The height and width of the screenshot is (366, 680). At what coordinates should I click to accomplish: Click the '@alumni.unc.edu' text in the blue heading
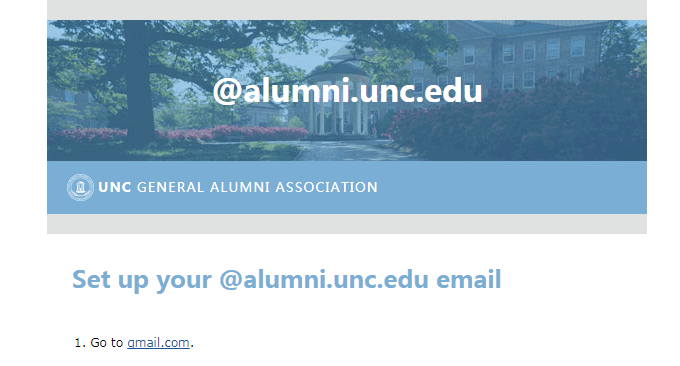point(324,280)
